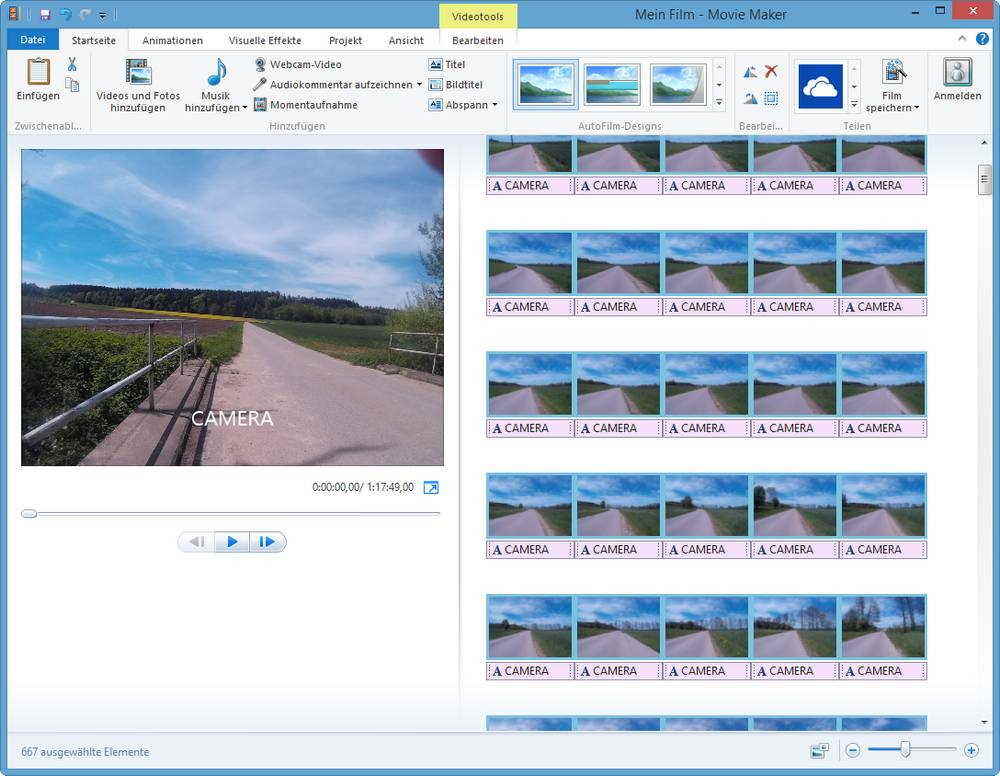Open the preview in full screen
1000x776 pixels.
click(x=431, y=487)
